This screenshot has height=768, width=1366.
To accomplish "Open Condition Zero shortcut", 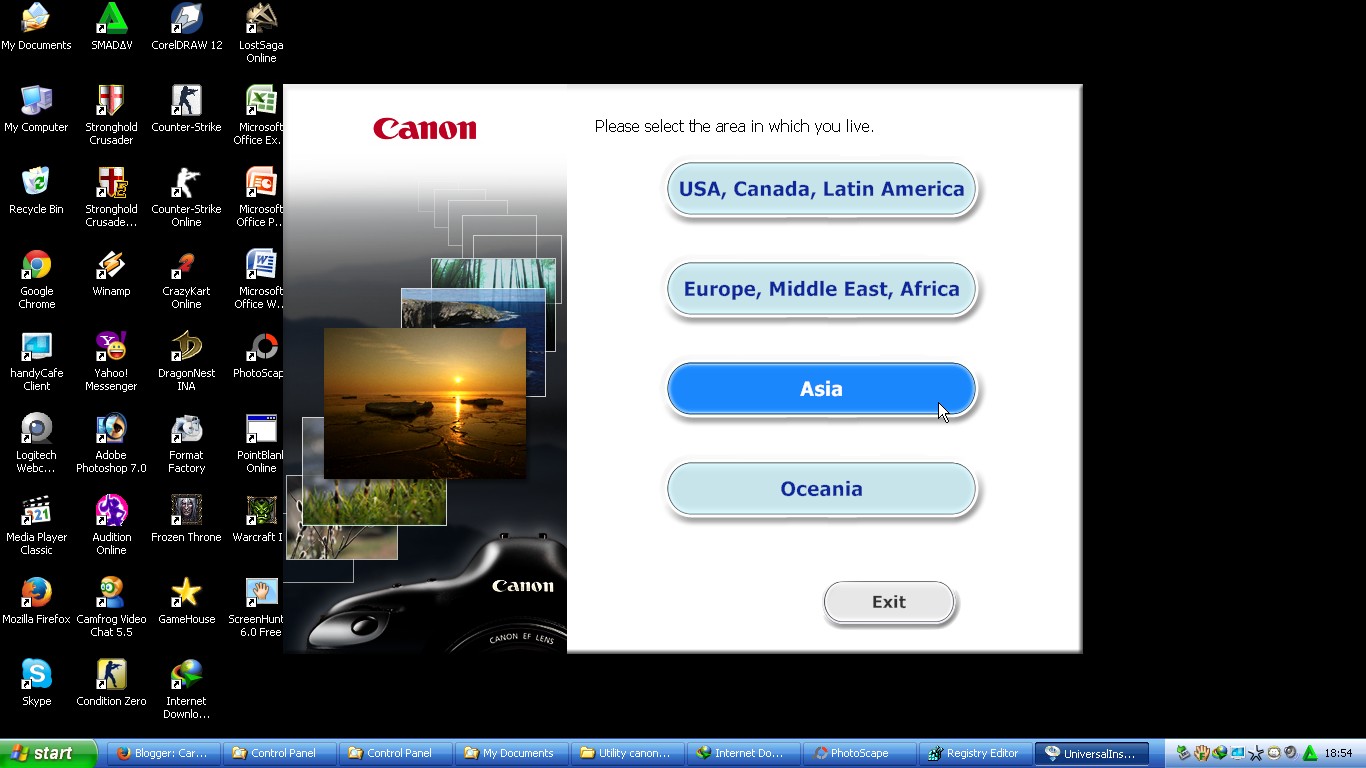I will pos(111,684).
